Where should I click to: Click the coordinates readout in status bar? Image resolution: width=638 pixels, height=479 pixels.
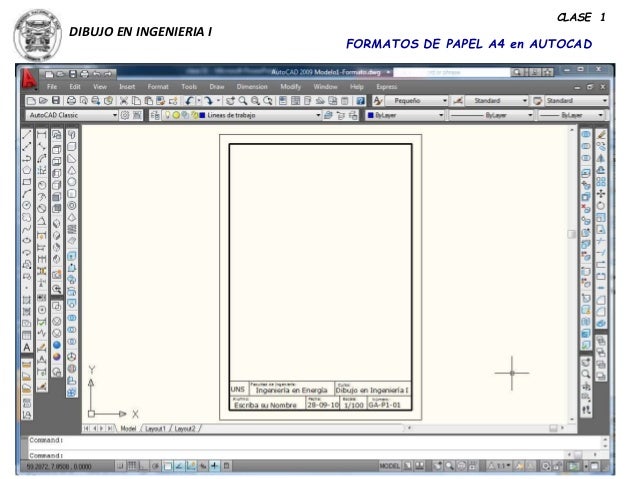pos(59,467)
